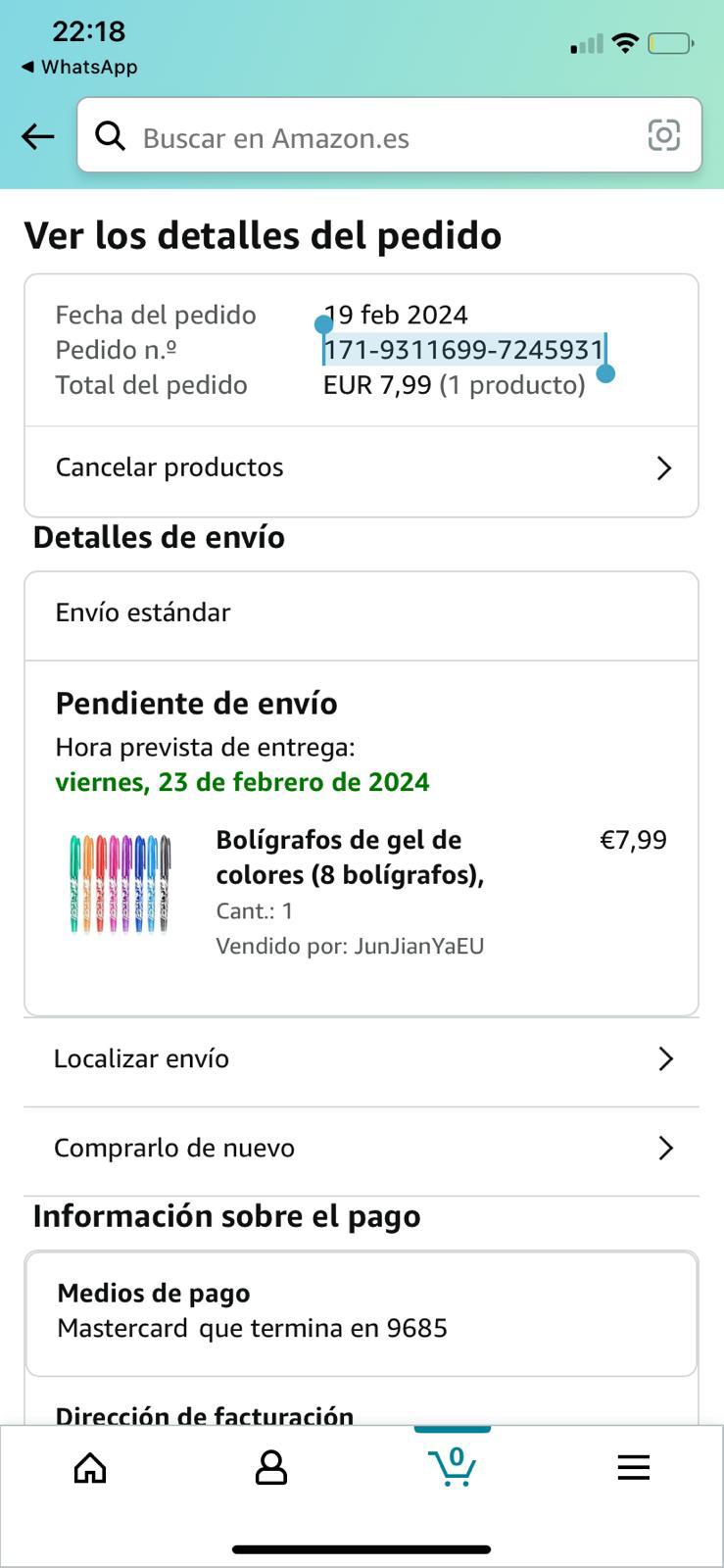Tap the search magnifier icon
724x1568 pixels.
[110, 136]
